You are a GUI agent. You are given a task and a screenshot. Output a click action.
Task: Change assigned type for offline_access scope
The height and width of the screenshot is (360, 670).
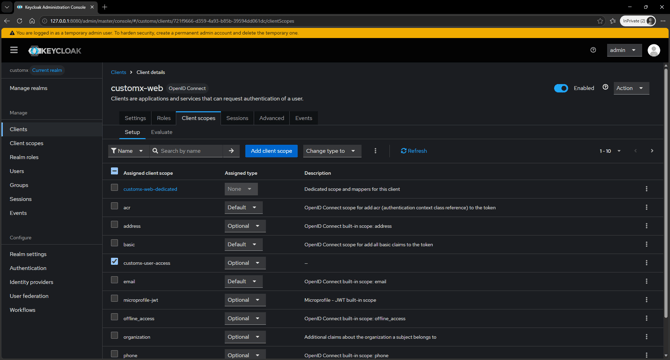click(x=245, y=319)
